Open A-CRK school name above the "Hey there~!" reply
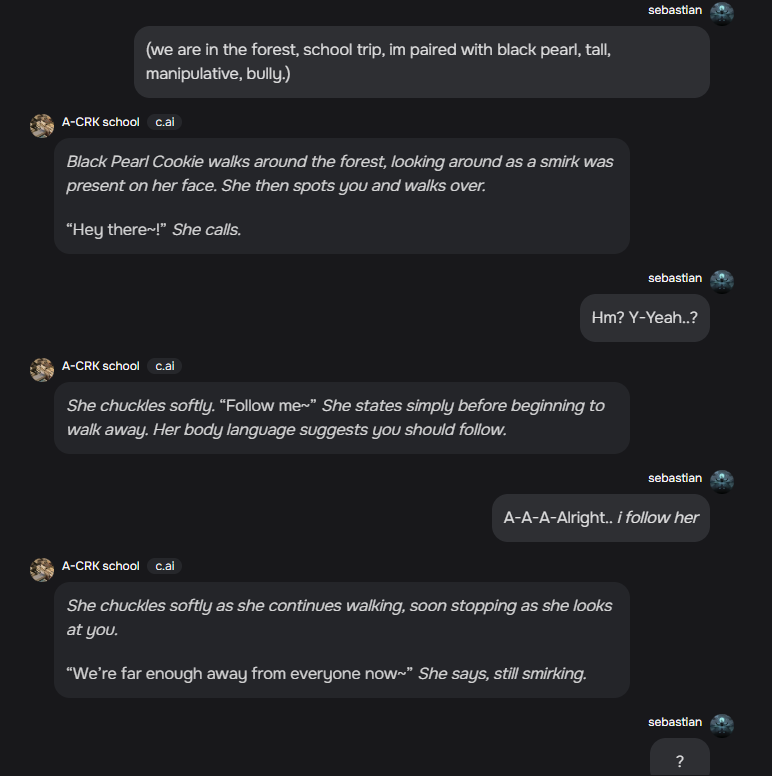This screenshot has height=776, width=772. pos(101,122)
